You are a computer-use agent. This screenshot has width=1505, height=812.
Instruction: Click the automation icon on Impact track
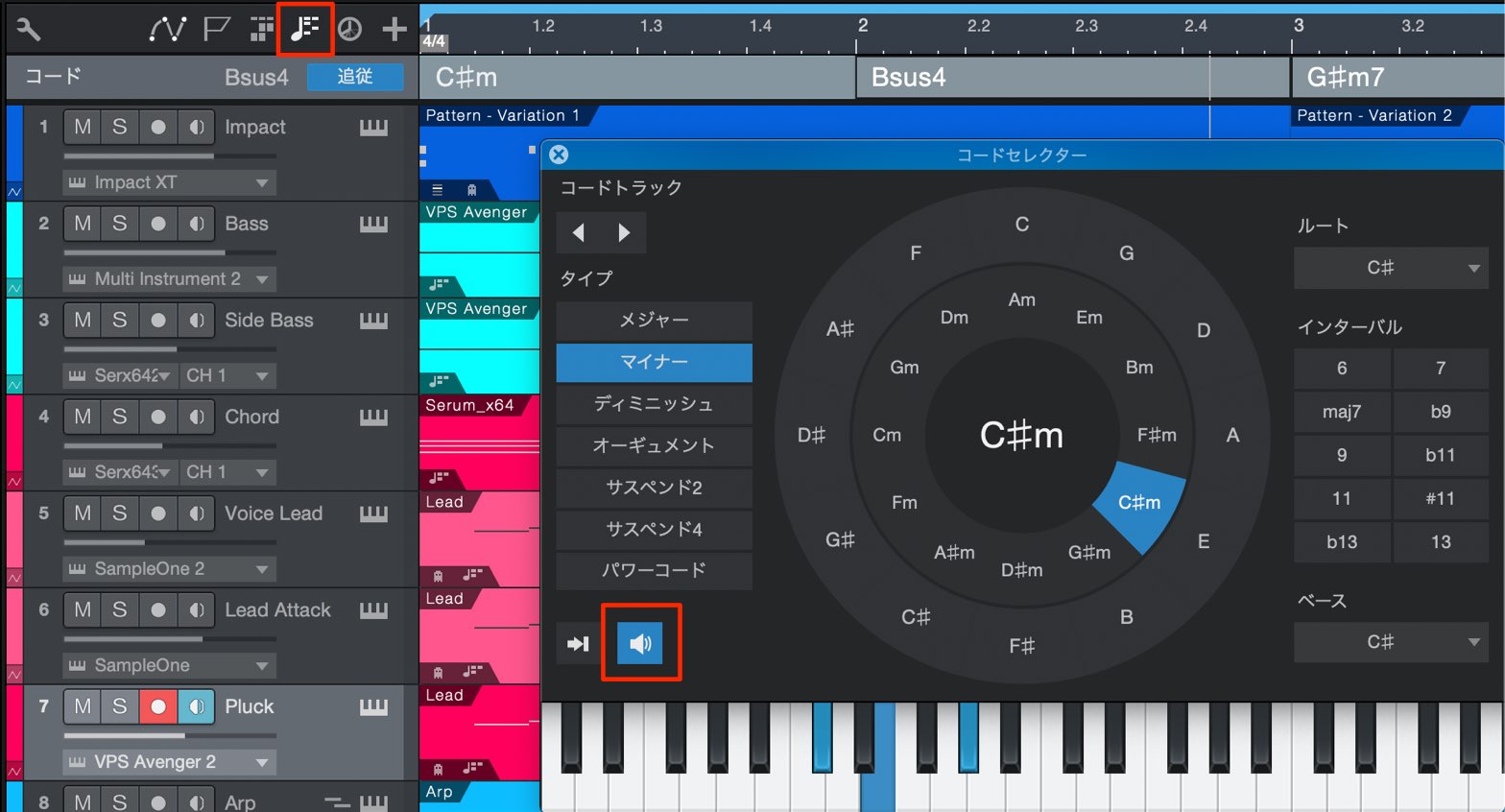tap(14, 192)
